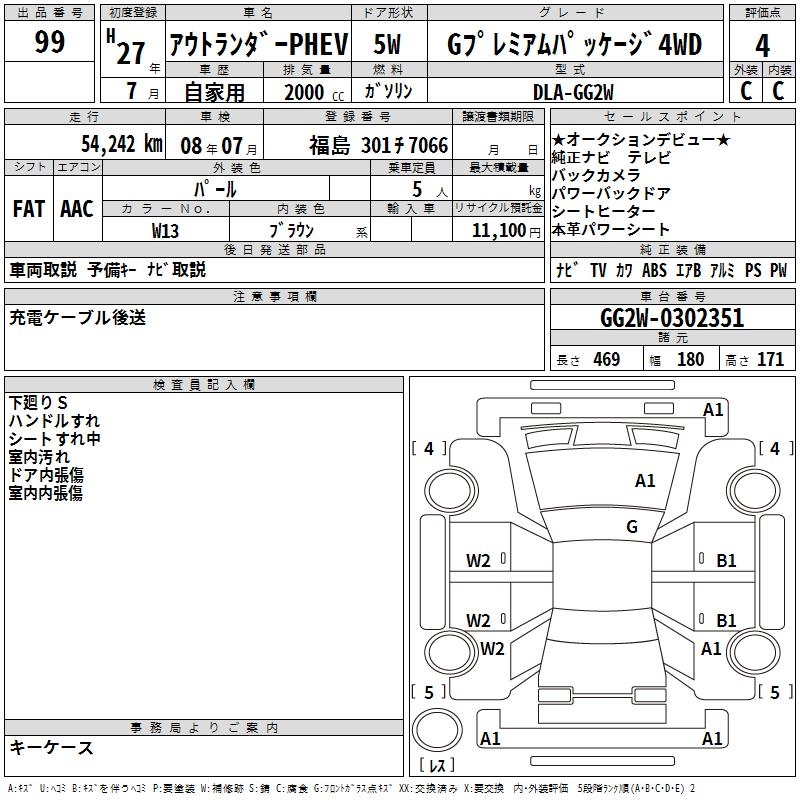The height and width of the screenshot is (800, 800).
Task: Click the model code DLA-GG2W
Action: [573, 92]
